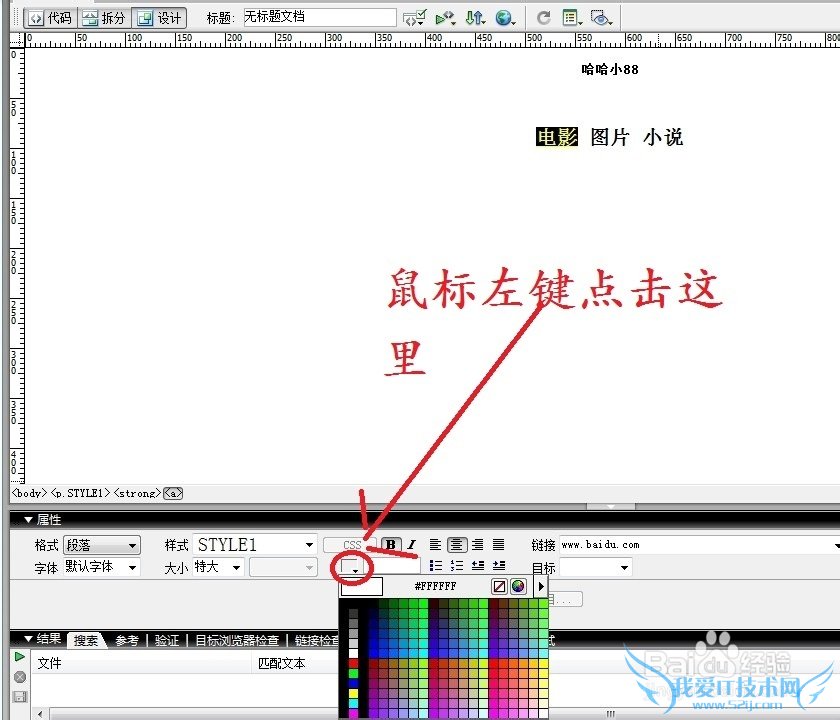Image resolution: width=840 pixels, height=720 pixels.
Task: Open the browser check errors icon menu
Action: (415, 18)
